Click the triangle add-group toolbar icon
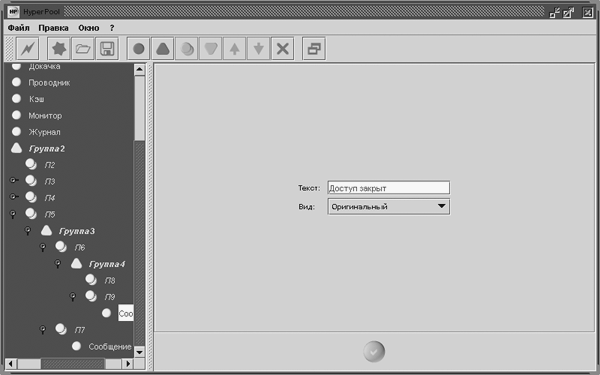 tap(163, 49)
